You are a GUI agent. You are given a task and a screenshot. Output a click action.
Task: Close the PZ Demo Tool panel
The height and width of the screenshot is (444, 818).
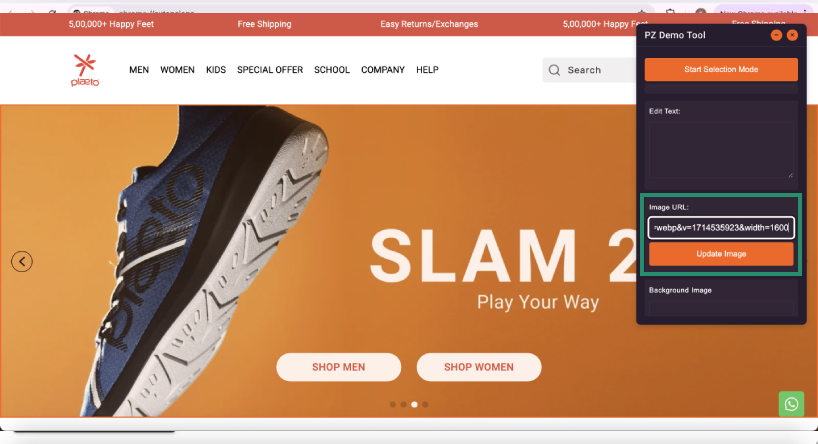click(x=792, y=35)
